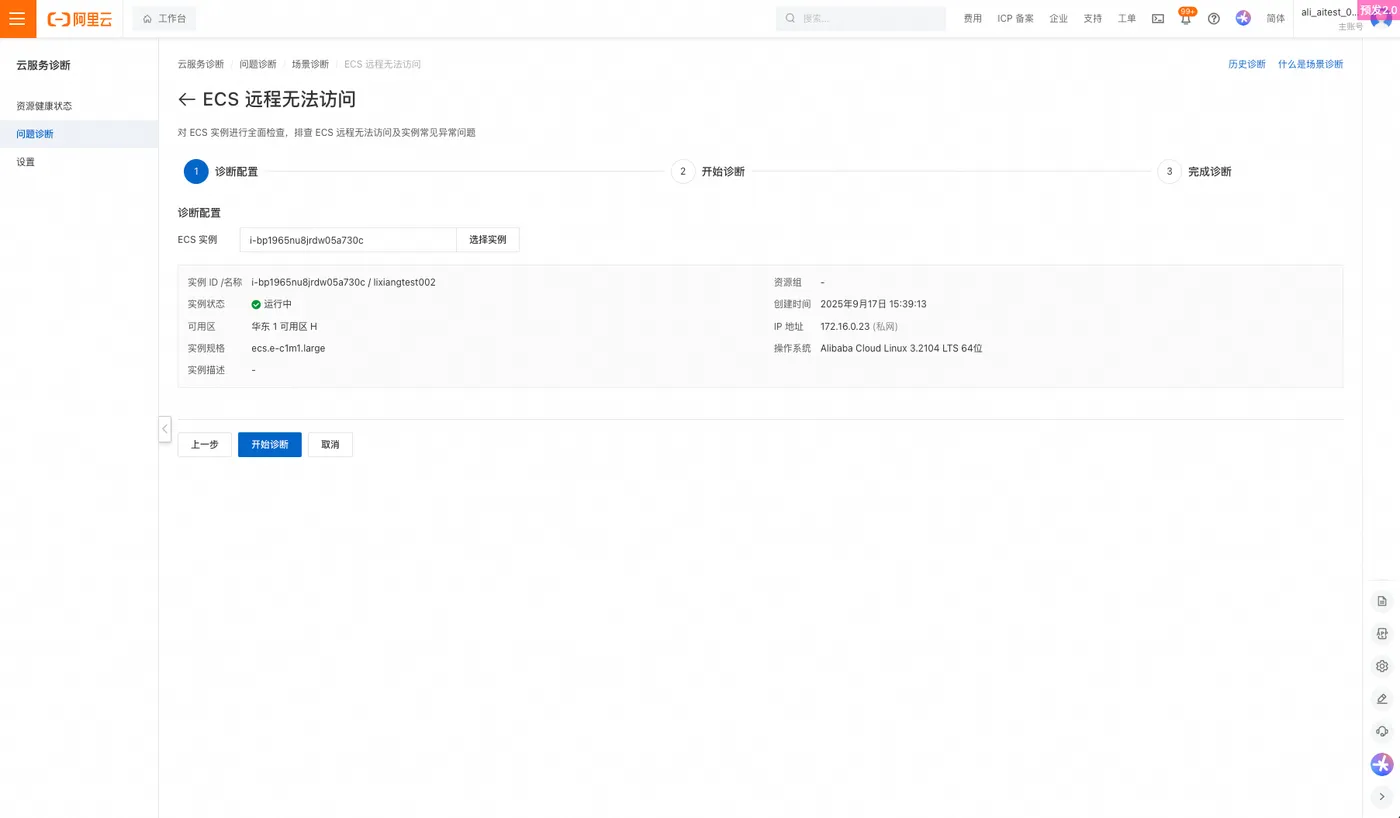Image resolution: width=1400 pixels, height=818 pixels.
Task: Open 设置 in sidebar
Action: (x=79, y=162)
